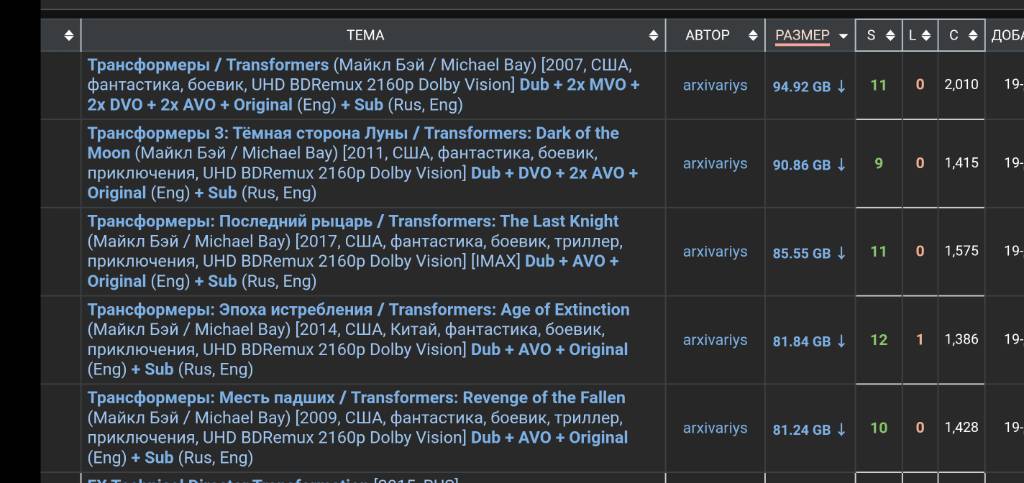Screen dimensions: 1024x483
Task: Click sort arrows in ТЕМА column header
Action: point(653,36)
